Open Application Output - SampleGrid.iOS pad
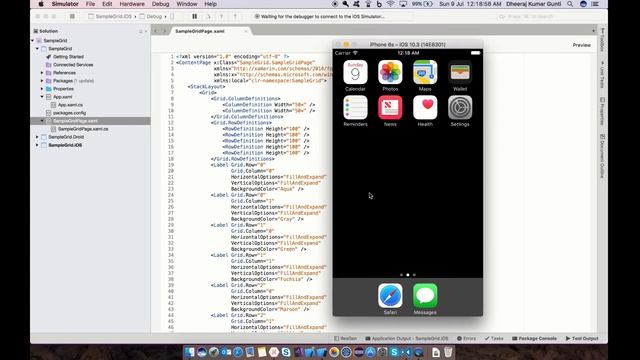Viewport: 640px width, 360px height. pyautogui.click(x=407, y=338)
